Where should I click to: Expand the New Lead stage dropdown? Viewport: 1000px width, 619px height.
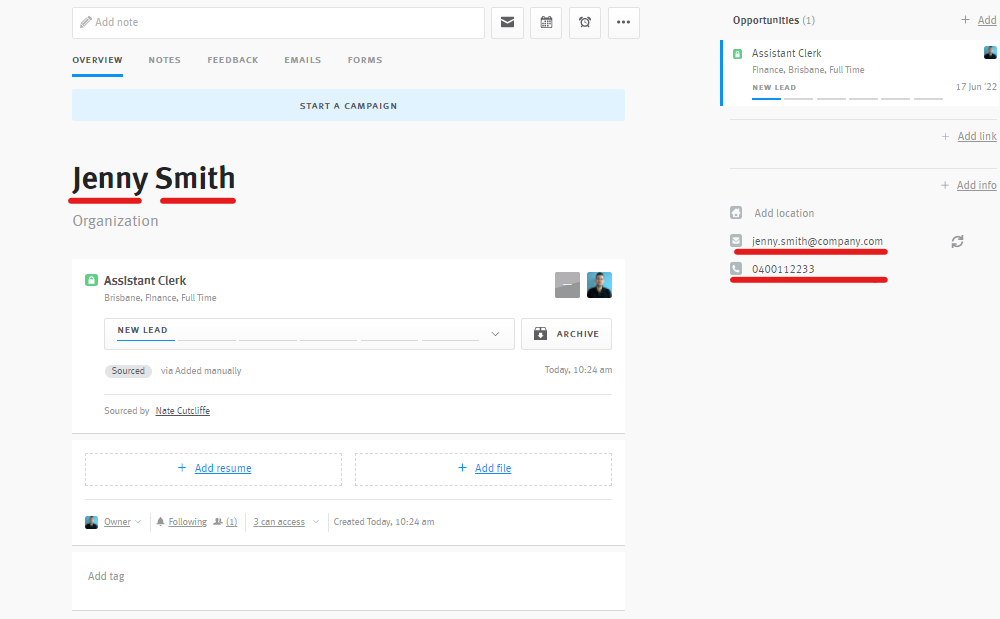[495, 334]
